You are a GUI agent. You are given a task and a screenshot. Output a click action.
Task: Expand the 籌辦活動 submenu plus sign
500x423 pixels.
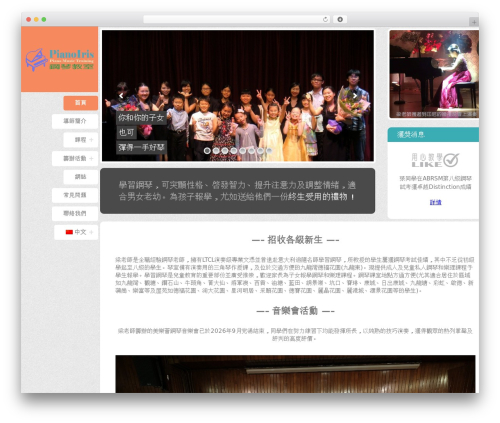(x=91, y=159)
